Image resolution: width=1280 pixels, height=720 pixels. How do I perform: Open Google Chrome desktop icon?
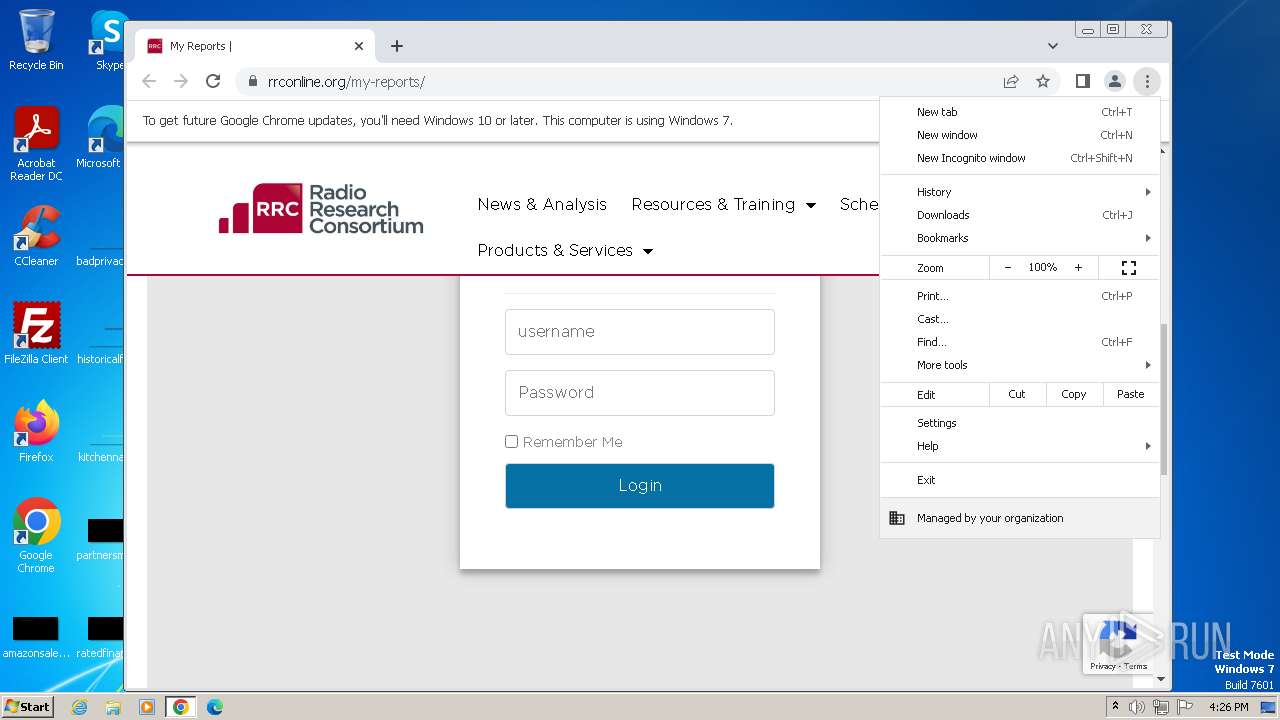pyautogui.click(x=36, y=536)
